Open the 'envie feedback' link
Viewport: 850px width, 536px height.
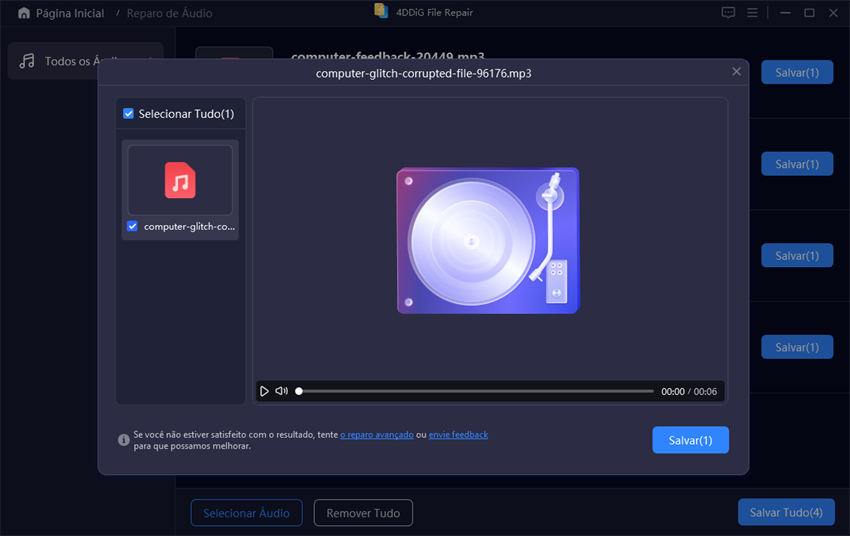coord(458,435)
